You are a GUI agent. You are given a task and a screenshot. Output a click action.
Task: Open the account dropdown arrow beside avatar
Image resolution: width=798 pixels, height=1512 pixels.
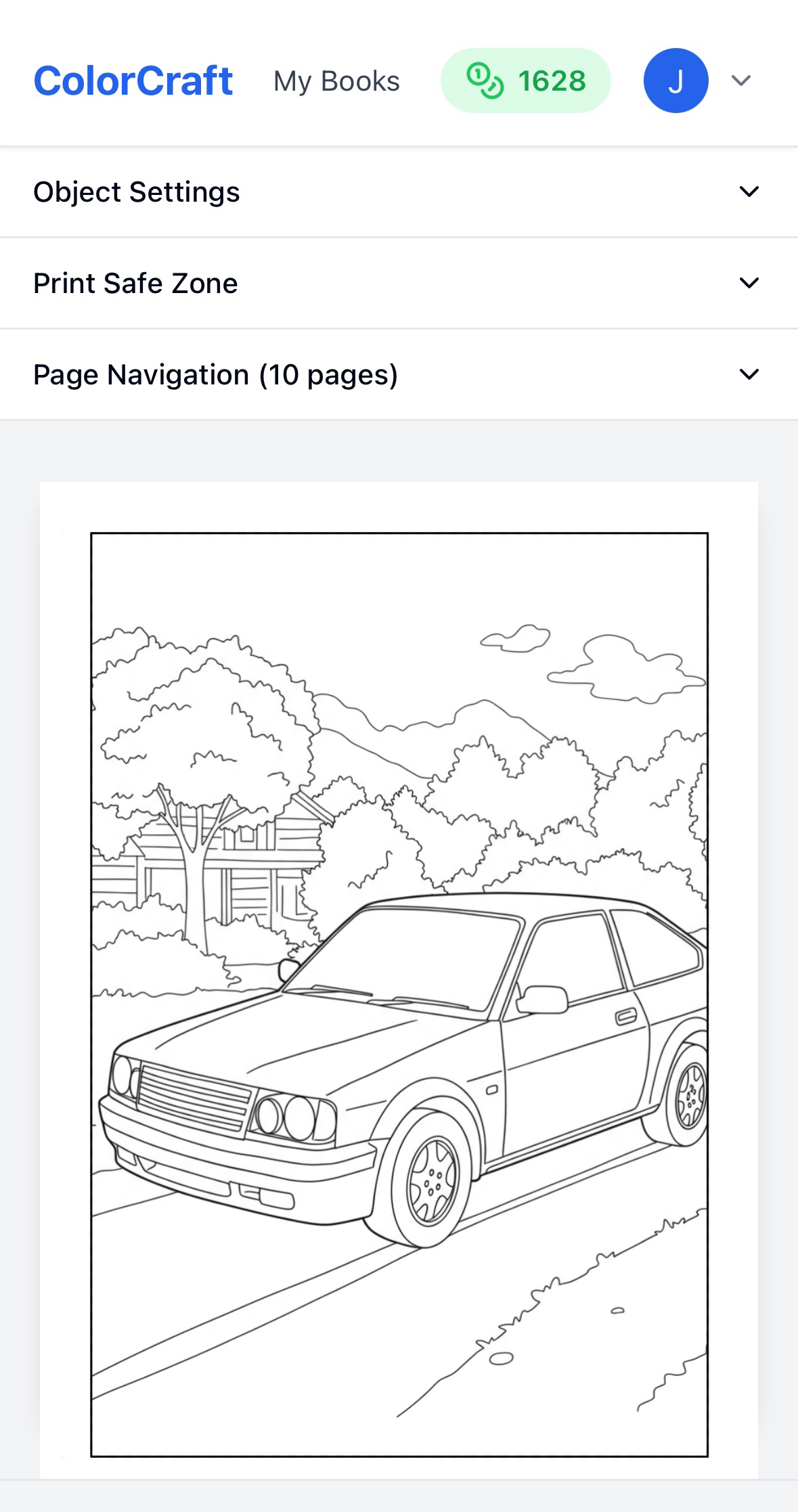coord(742,81)
